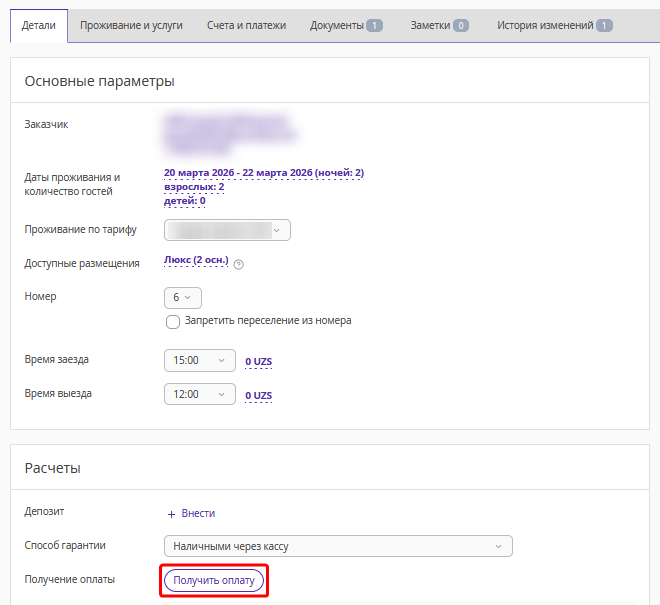Screen dimensions: 660x605
Task: Click the help icon next to Люкс
Action: [x=239, y=264]
